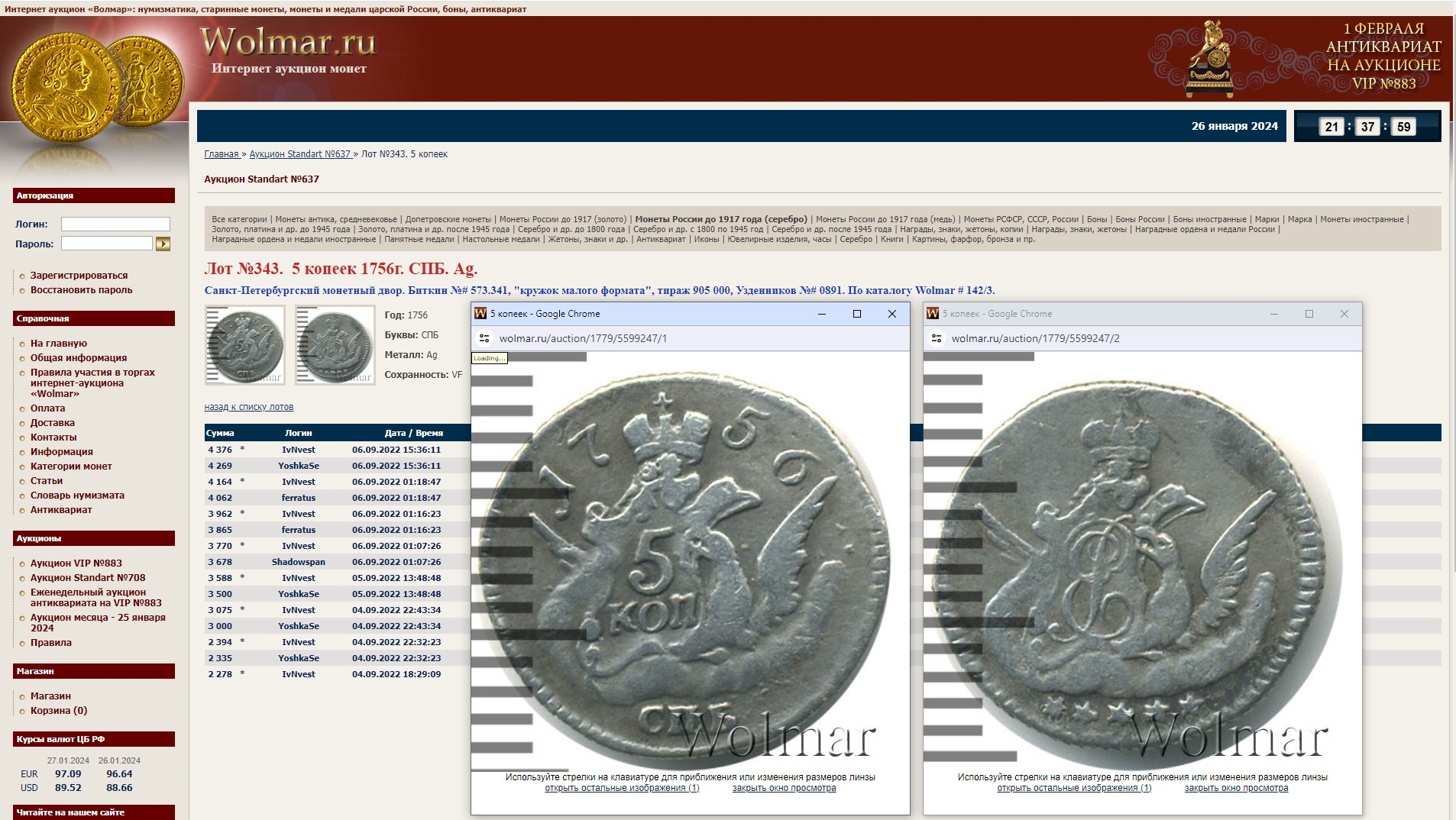Click the Пароль input field
Viewport: 1456px width, 820px height.
tap(107, 244)
